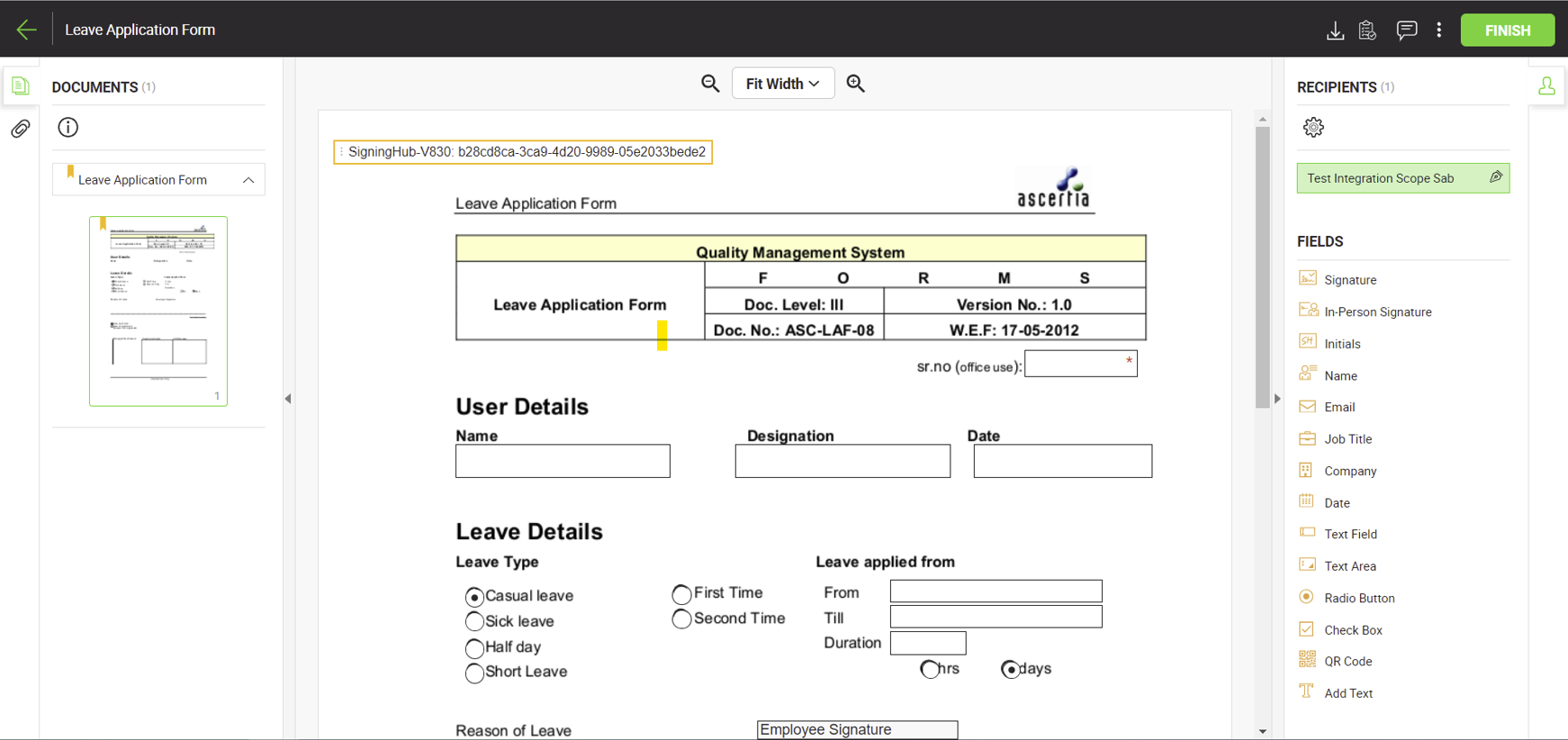Choose the hrs duration radio button
The height and width of the screenshot is (740, 1568).
coord(930,669)
